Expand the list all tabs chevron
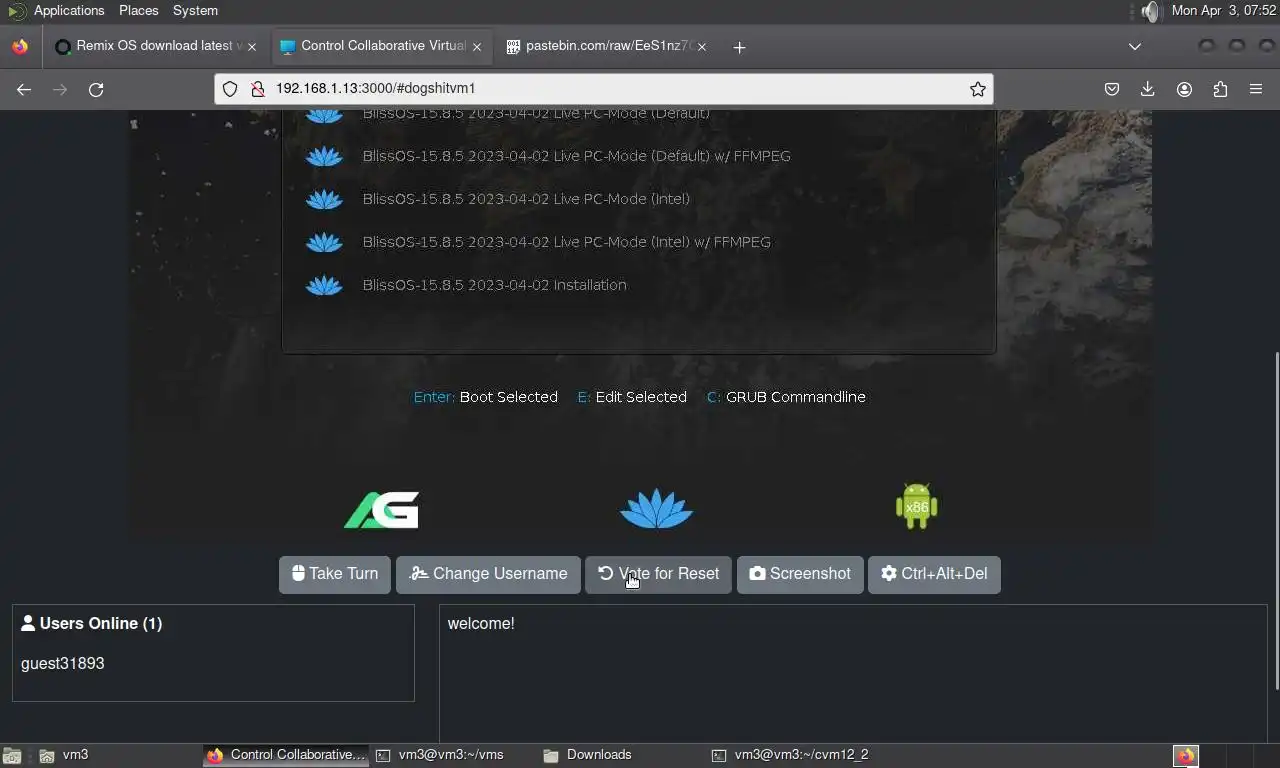The image size is (1280, 768). pos(1134,47)
